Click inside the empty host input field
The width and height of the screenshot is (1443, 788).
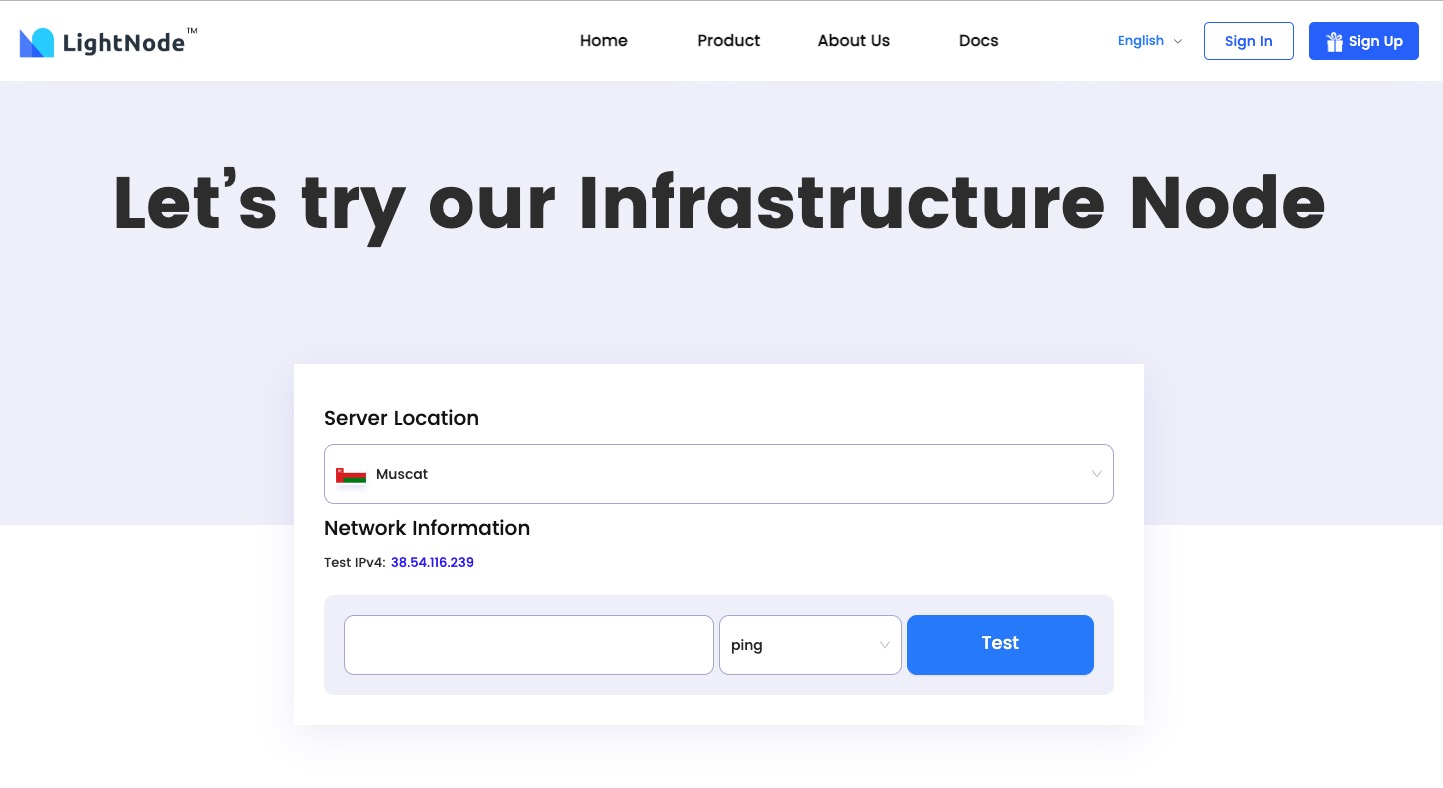(x=529, y=645)
